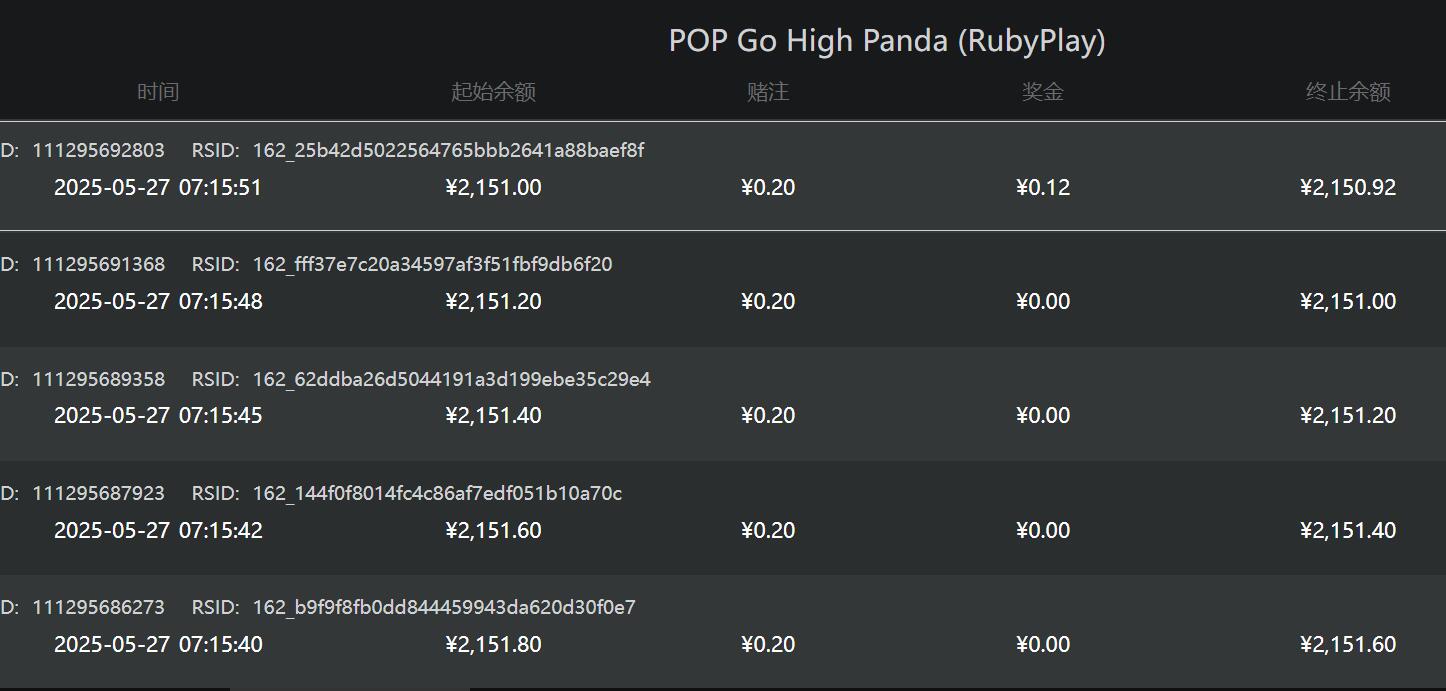Image resolution: width=1446 pixels, height=691 pixels.
Task: Click the 起始余额 column header
Action: pos(493,92)
